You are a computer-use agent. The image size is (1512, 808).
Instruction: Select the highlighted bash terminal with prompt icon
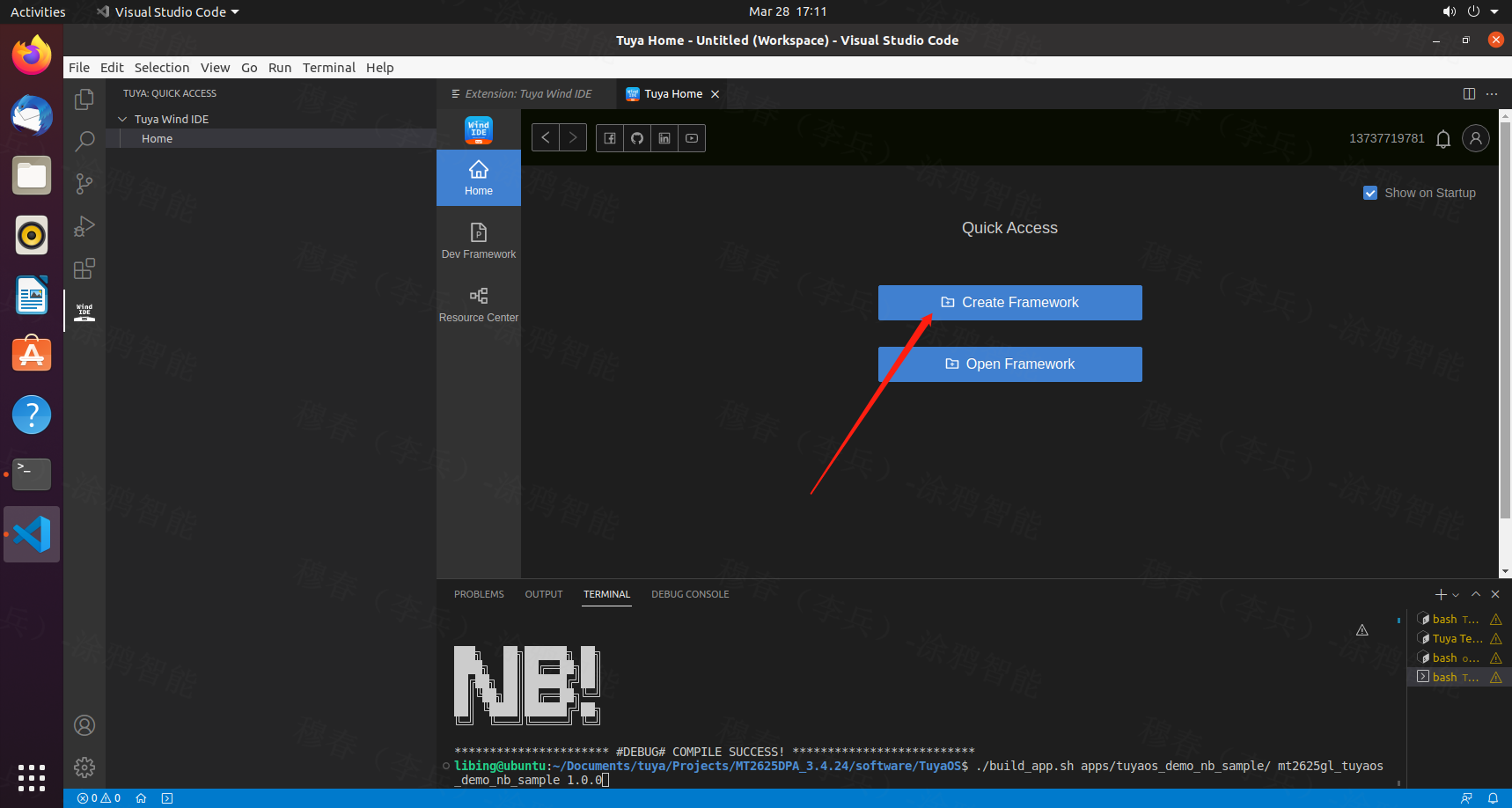1459,678
